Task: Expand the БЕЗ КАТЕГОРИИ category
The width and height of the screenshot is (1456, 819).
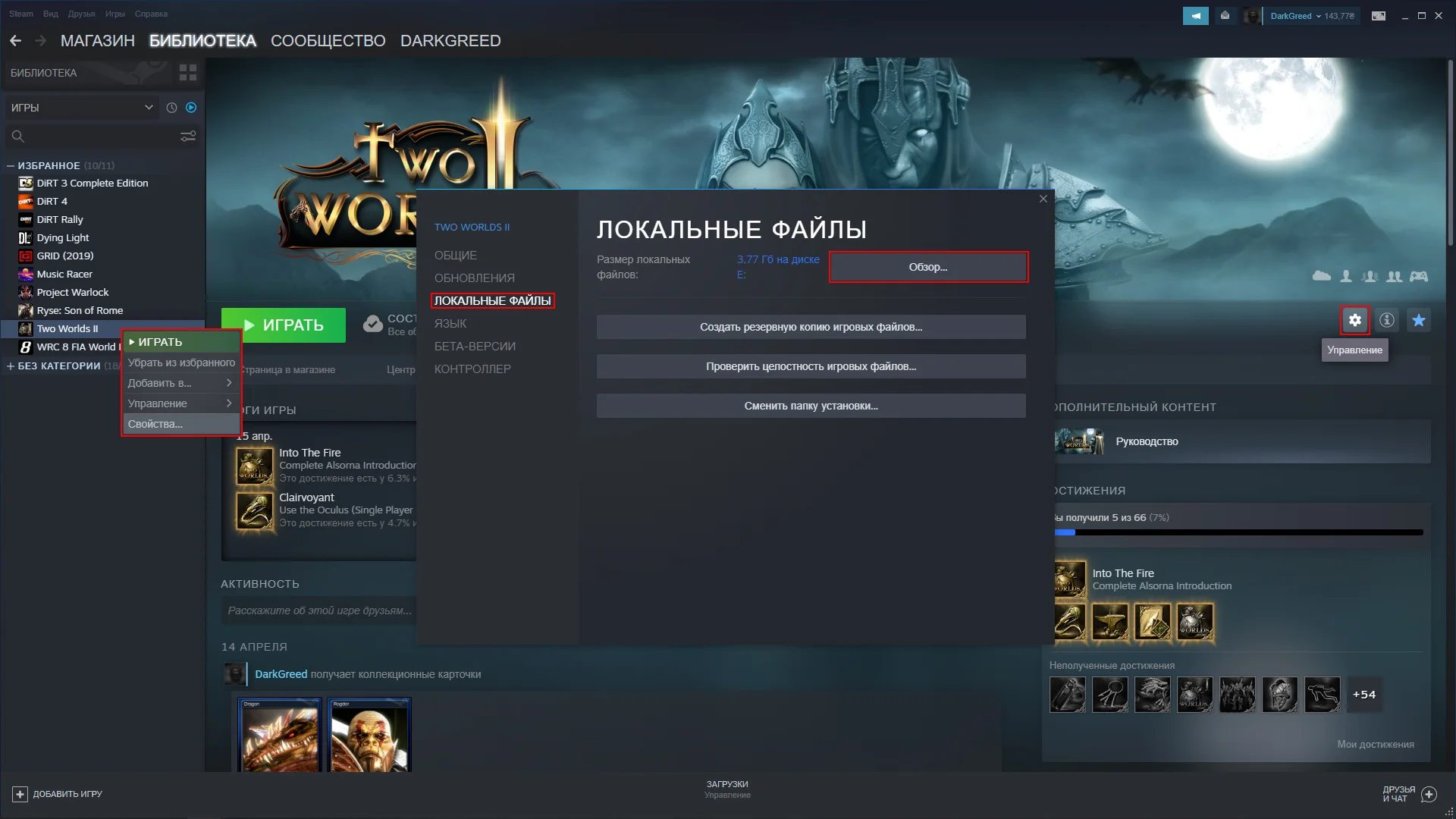Action: click(11, 366)
